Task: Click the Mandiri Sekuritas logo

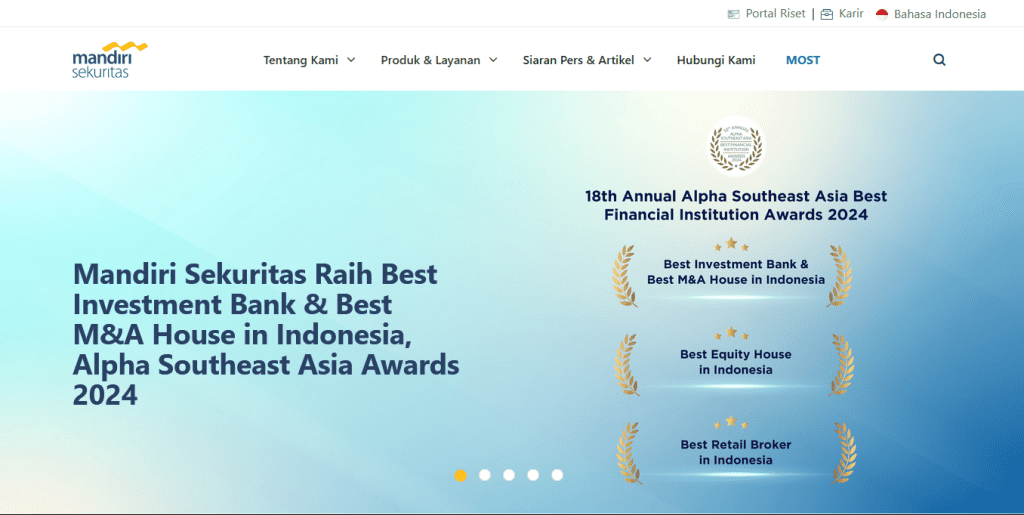Action: tap(110, 59)
